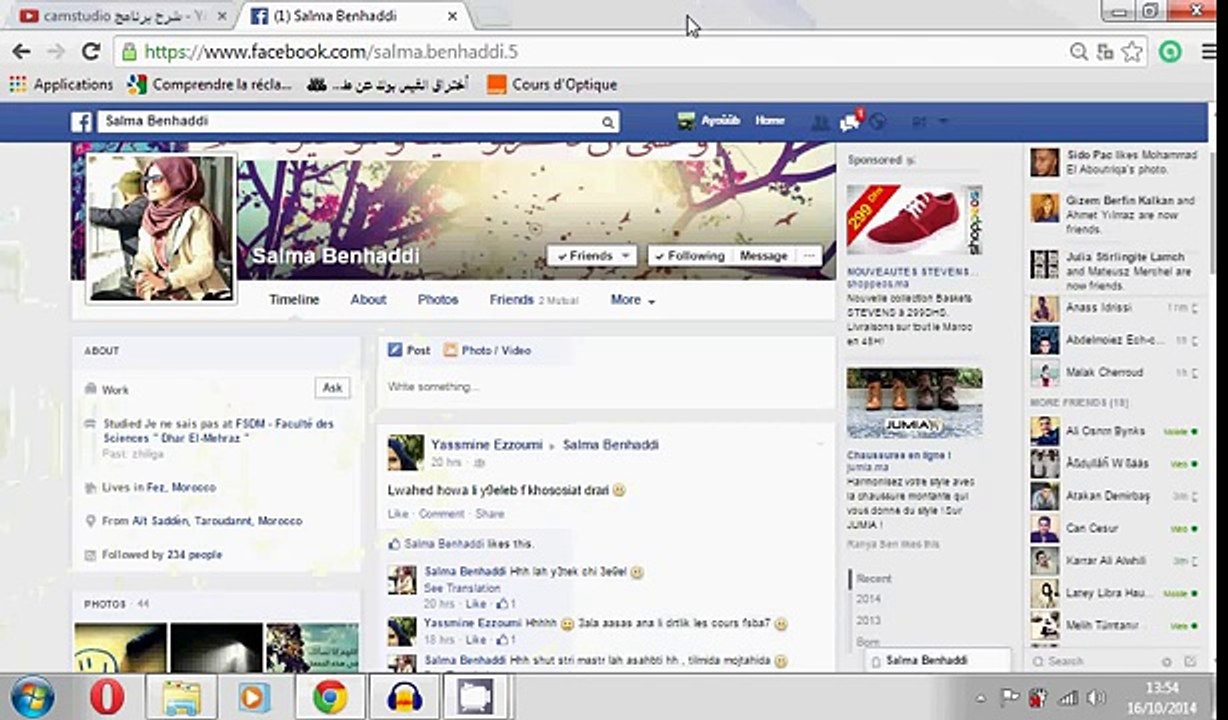This screenshot has height=720, width=1228.
Task: Click the Ask button beside Work
Action: coord(333,388)
